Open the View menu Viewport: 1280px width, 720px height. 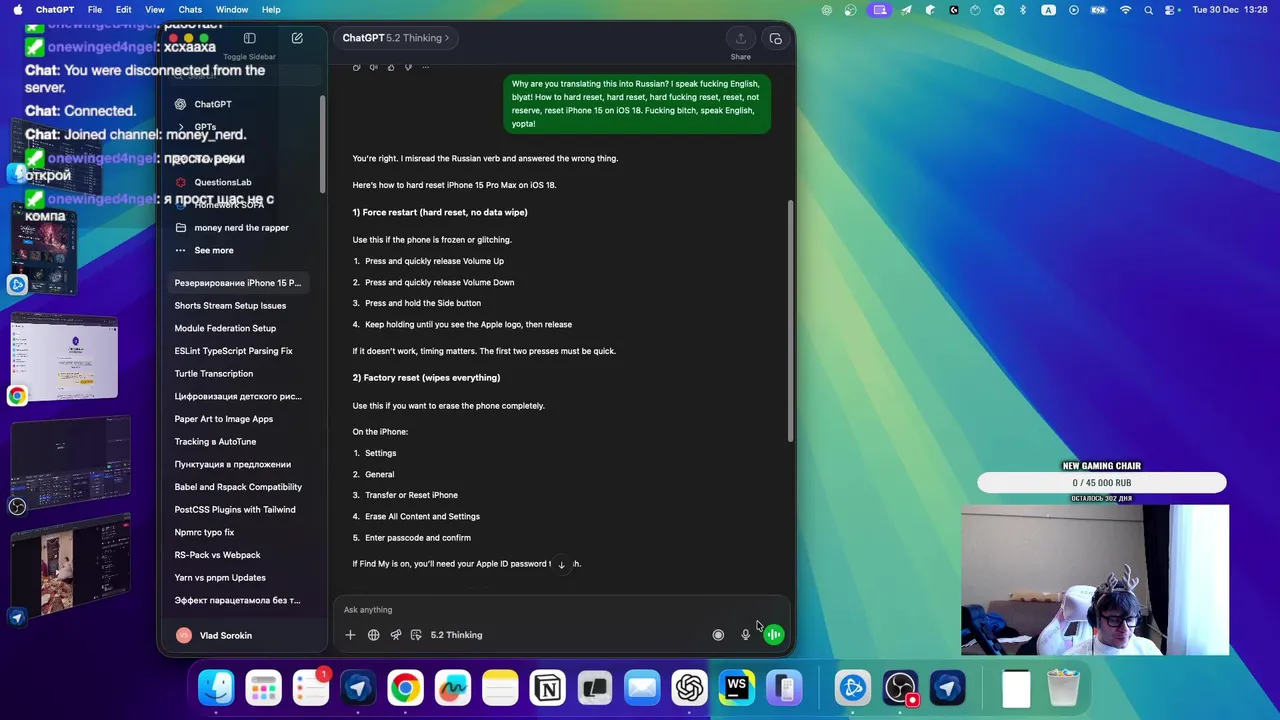pos(155,10)
